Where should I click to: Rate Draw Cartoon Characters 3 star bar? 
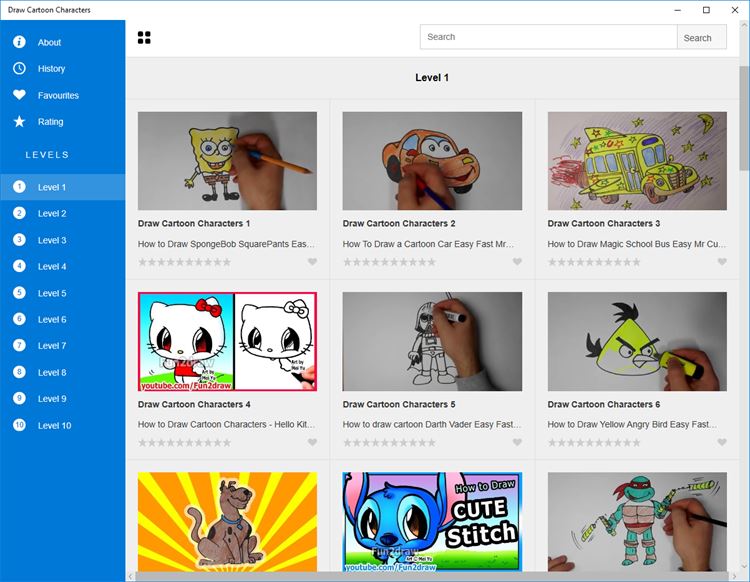coord(594,262)
